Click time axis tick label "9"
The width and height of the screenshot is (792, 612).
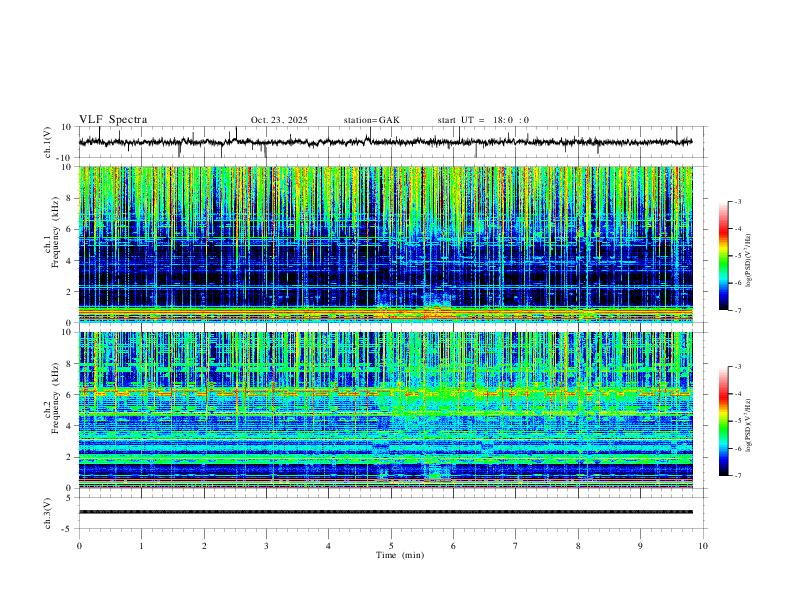coord(640,546)
